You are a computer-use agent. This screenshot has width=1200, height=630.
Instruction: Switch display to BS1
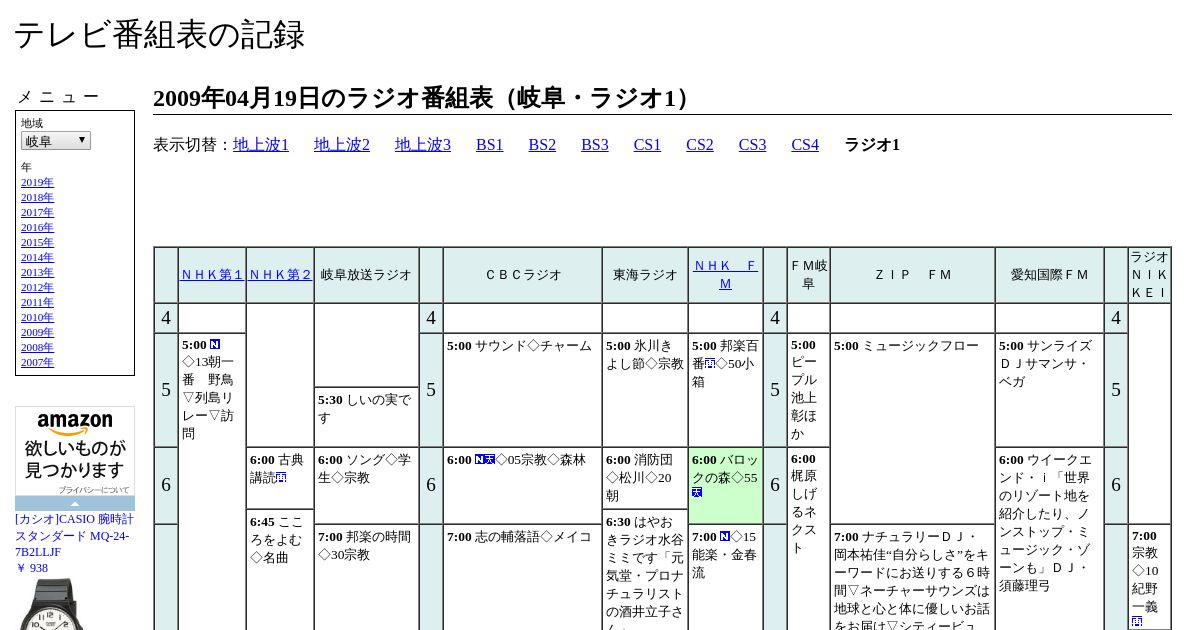[x=490, y=145]
